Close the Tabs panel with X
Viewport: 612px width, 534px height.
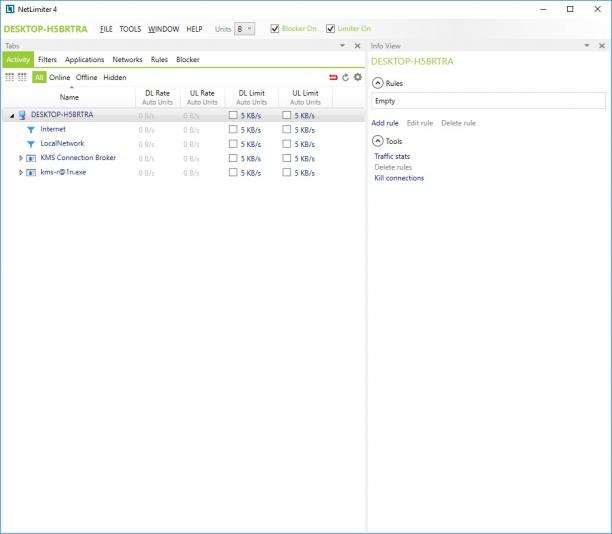tap(357, 46)
